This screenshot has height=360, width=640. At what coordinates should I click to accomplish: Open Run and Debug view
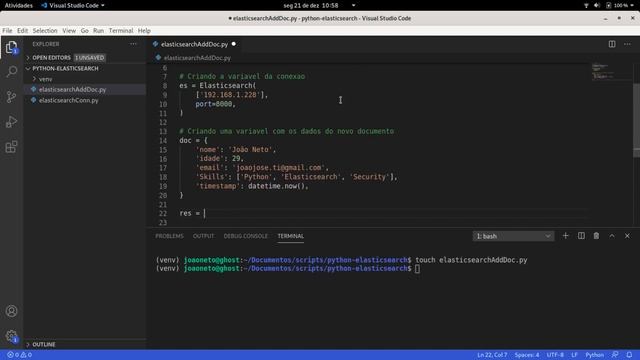coord(11,122)
